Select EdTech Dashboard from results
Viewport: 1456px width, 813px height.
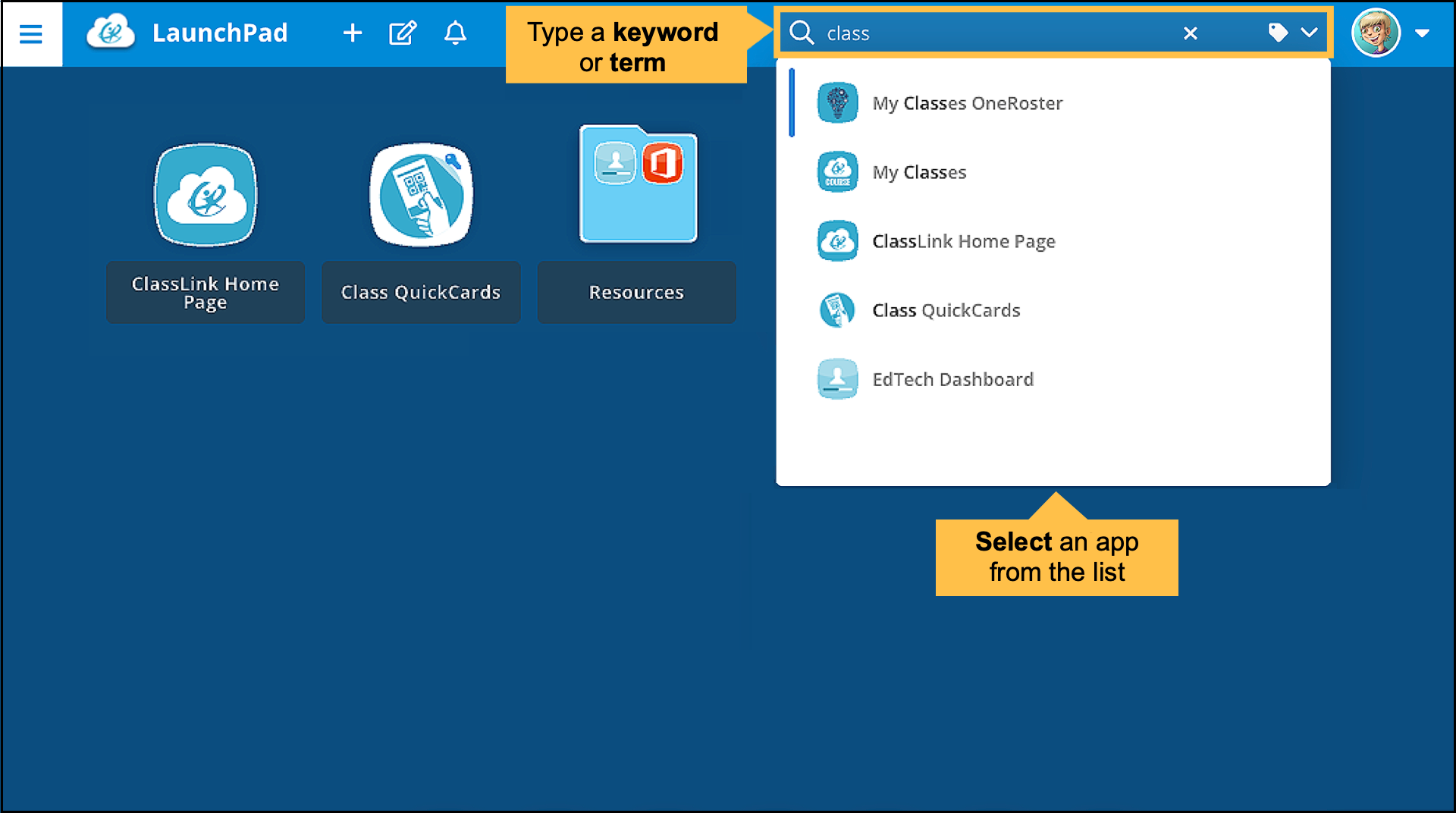click(952, 379)
